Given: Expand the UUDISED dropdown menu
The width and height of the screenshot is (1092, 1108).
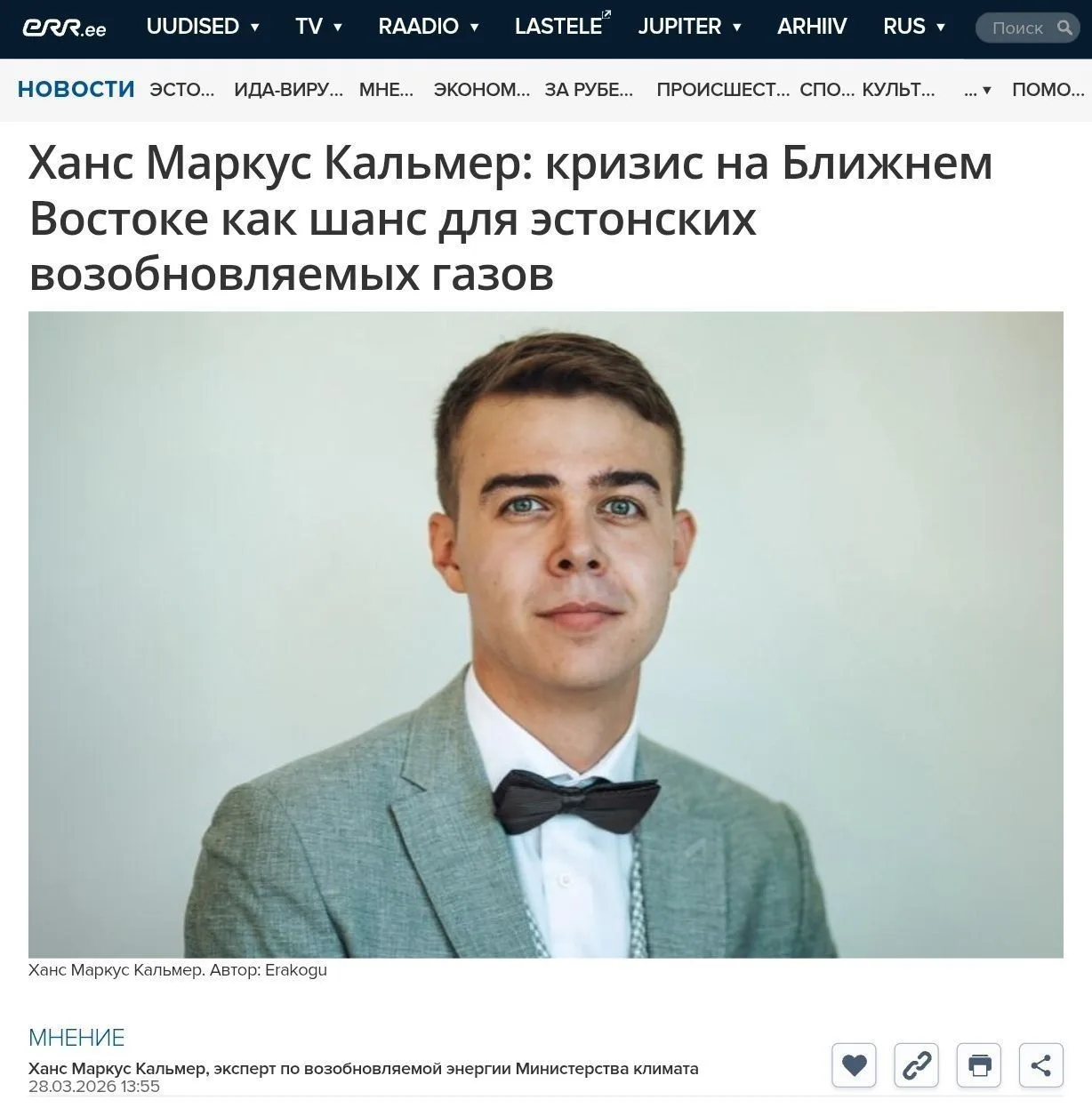Looking at the screenshot, I should pos(203,27).
